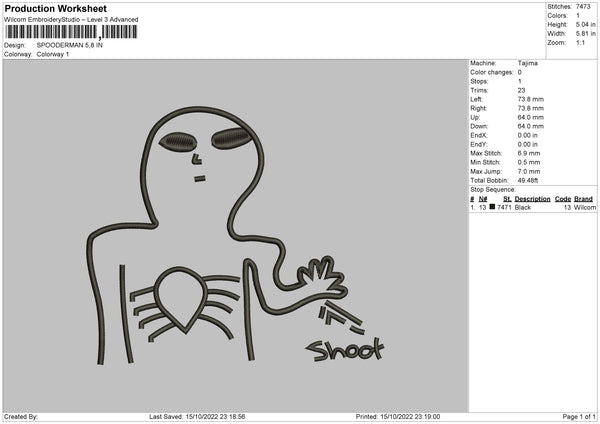Click the Colors value 1
600x424 pixels.
pyautogui.click(x=578, y=16)
